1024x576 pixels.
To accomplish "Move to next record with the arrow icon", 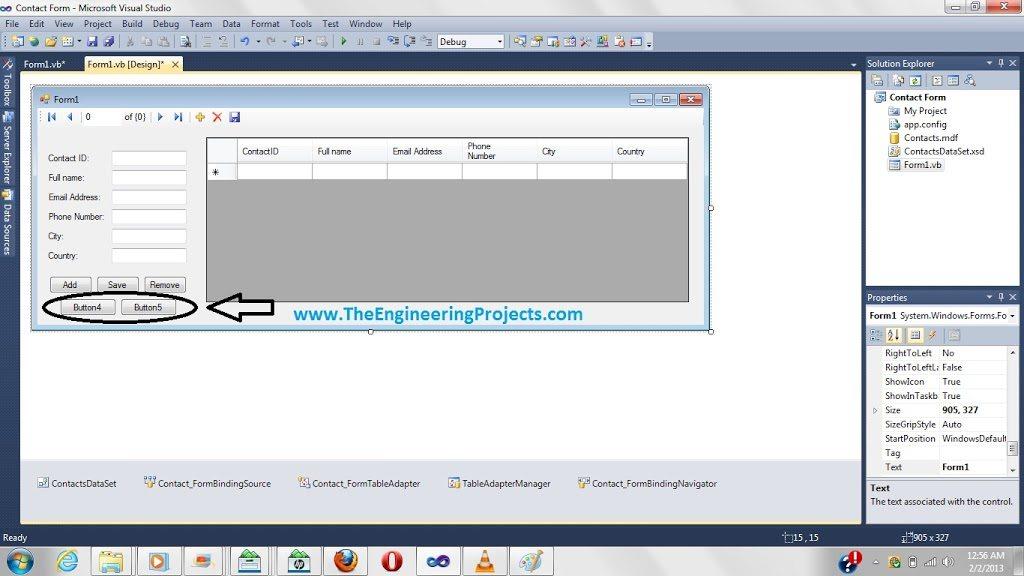I will pyautogui.click(x=160, y=117).
